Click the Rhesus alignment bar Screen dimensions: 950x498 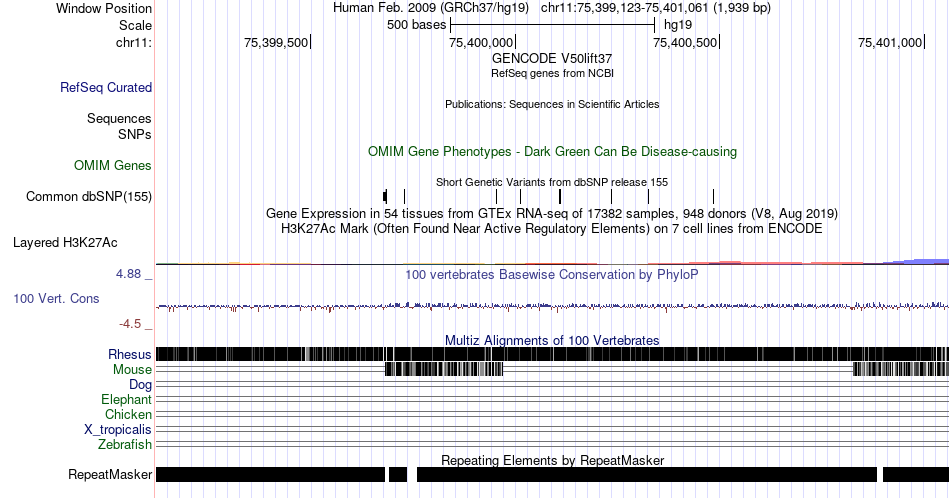[553, 354]
